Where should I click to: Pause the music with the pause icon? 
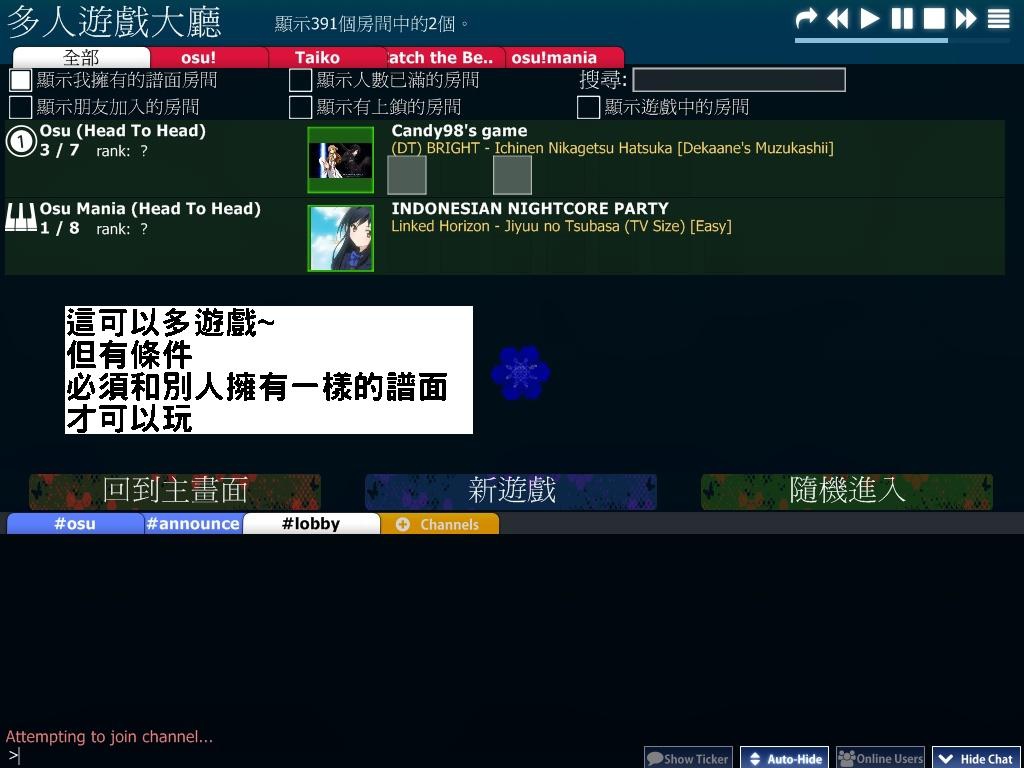click(x=902, y=18)
